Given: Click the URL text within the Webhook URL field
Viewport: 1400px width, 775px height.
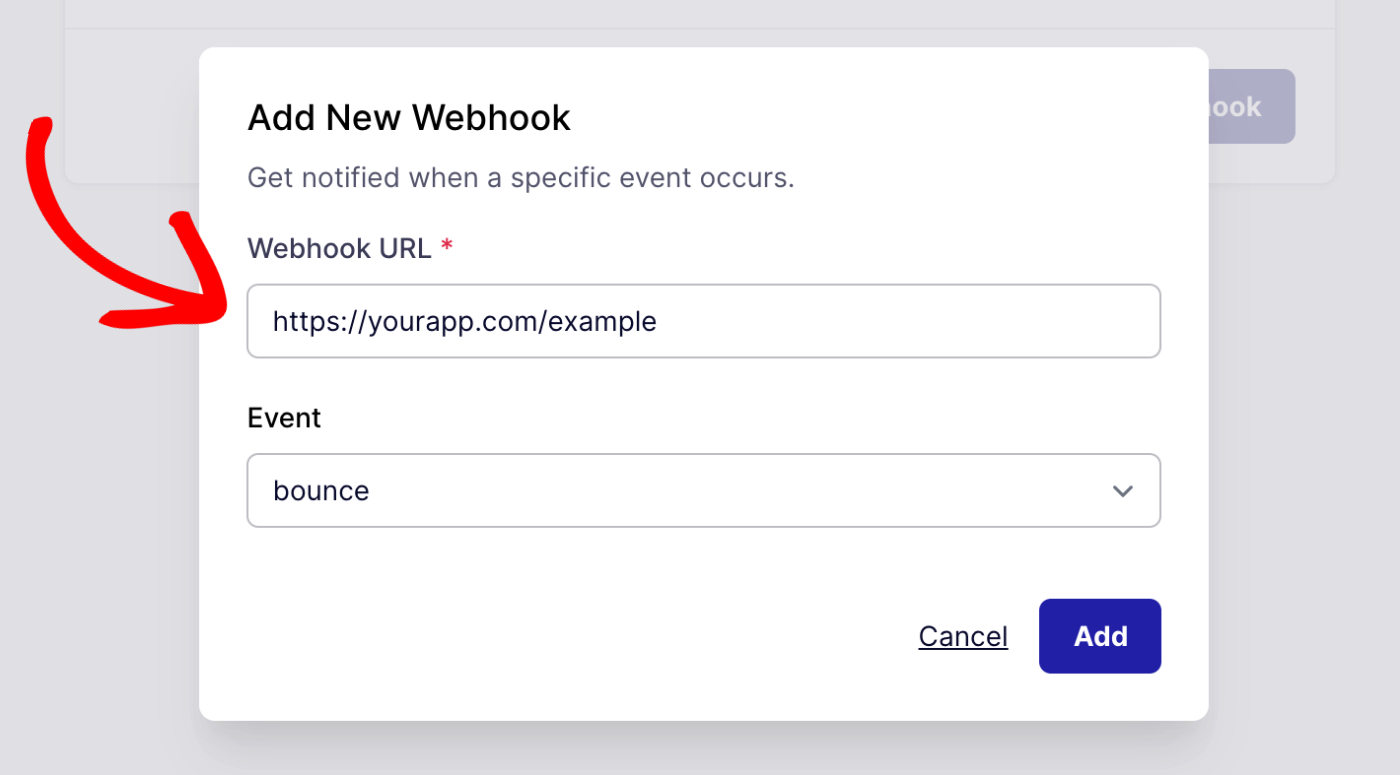Looking at the screenshot, I should tap(465, 321).
